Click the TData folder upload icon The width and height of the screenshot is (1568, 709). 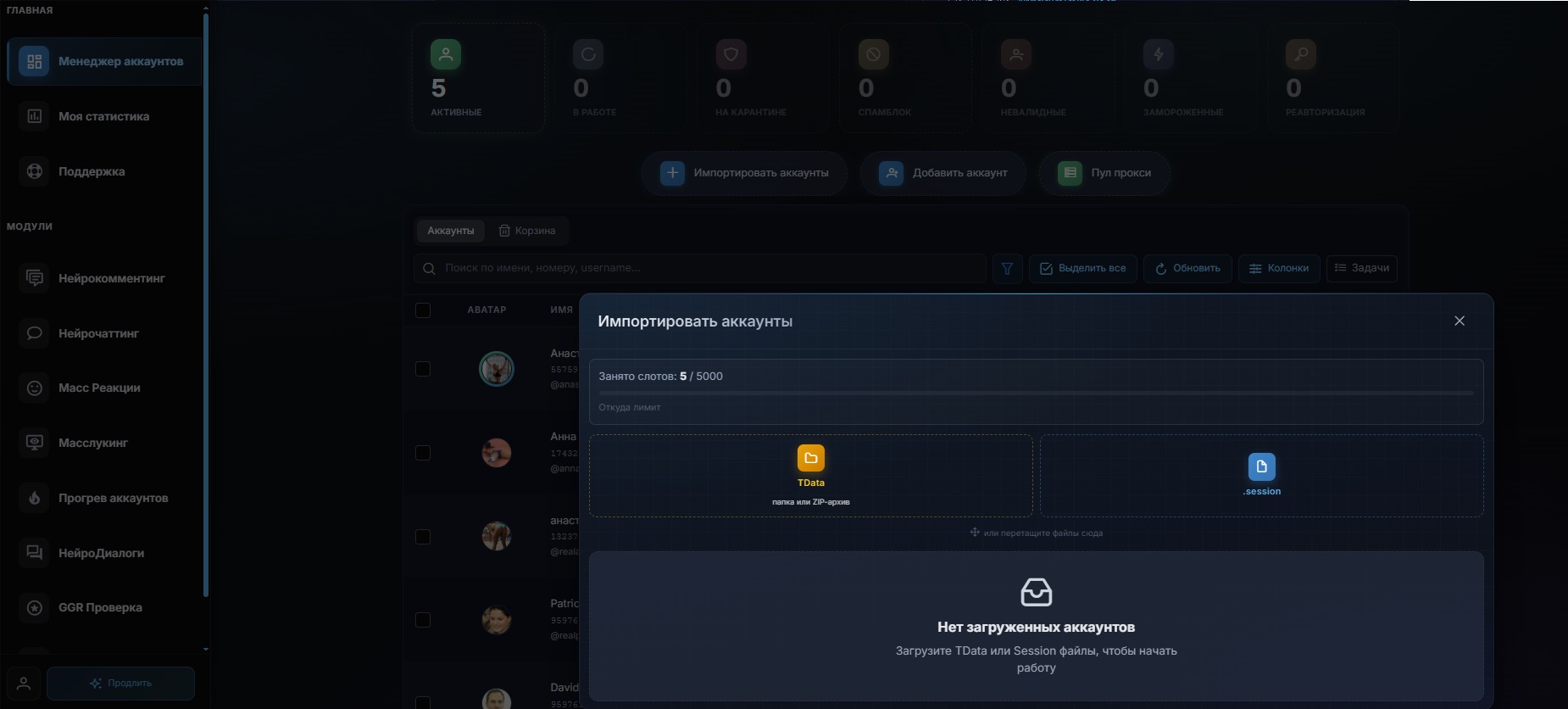[x=811, y=458]
